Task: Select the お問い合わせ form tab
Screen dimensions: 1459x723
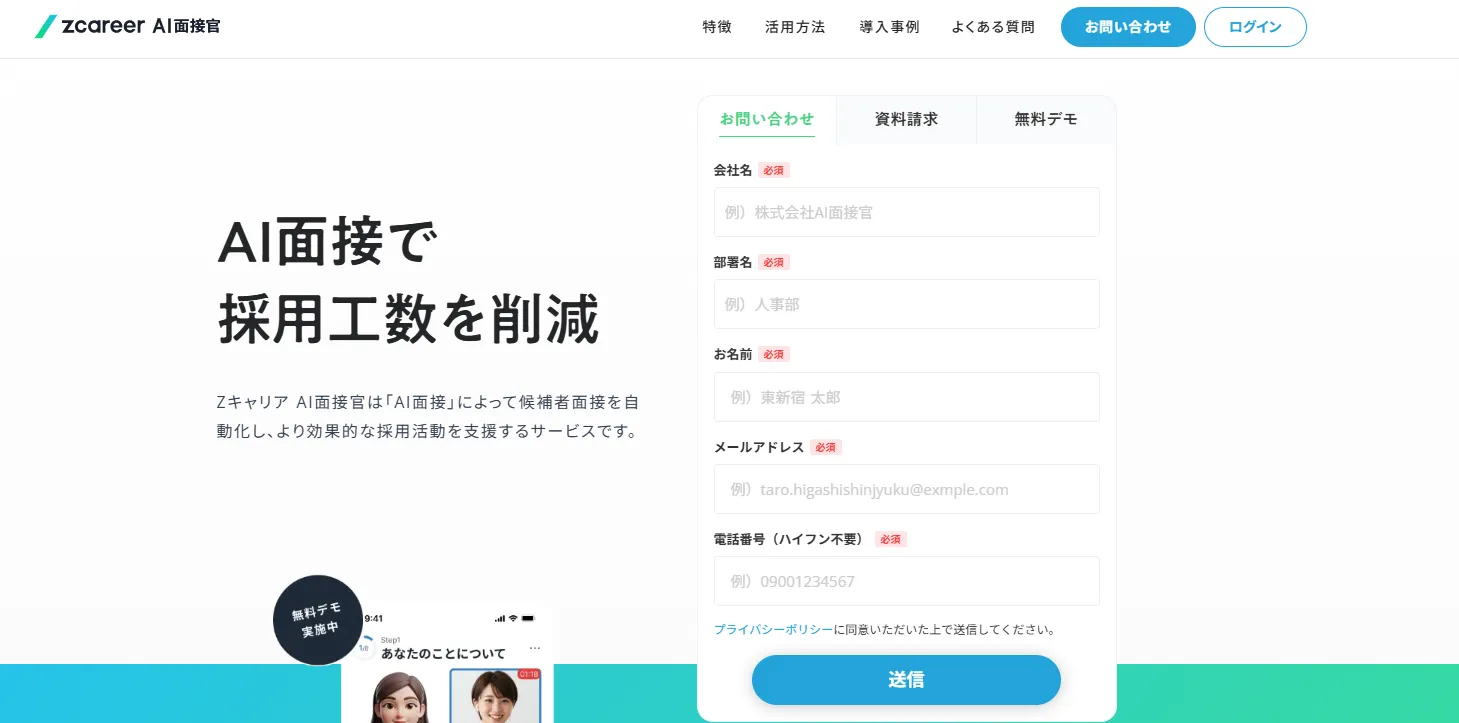Action: click(x=767, y=119)
